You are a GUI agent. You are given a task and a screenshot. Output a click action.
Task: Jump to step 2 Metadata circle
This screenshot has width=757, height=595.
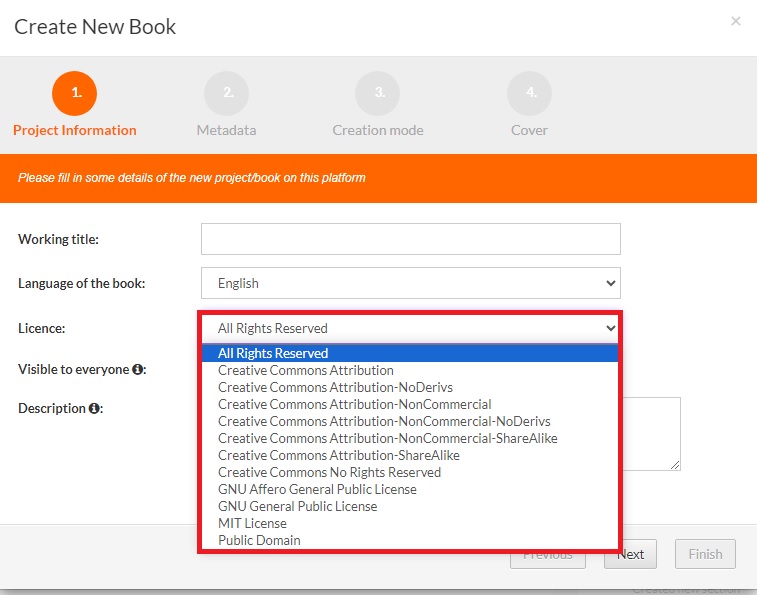tap(227, 93)
